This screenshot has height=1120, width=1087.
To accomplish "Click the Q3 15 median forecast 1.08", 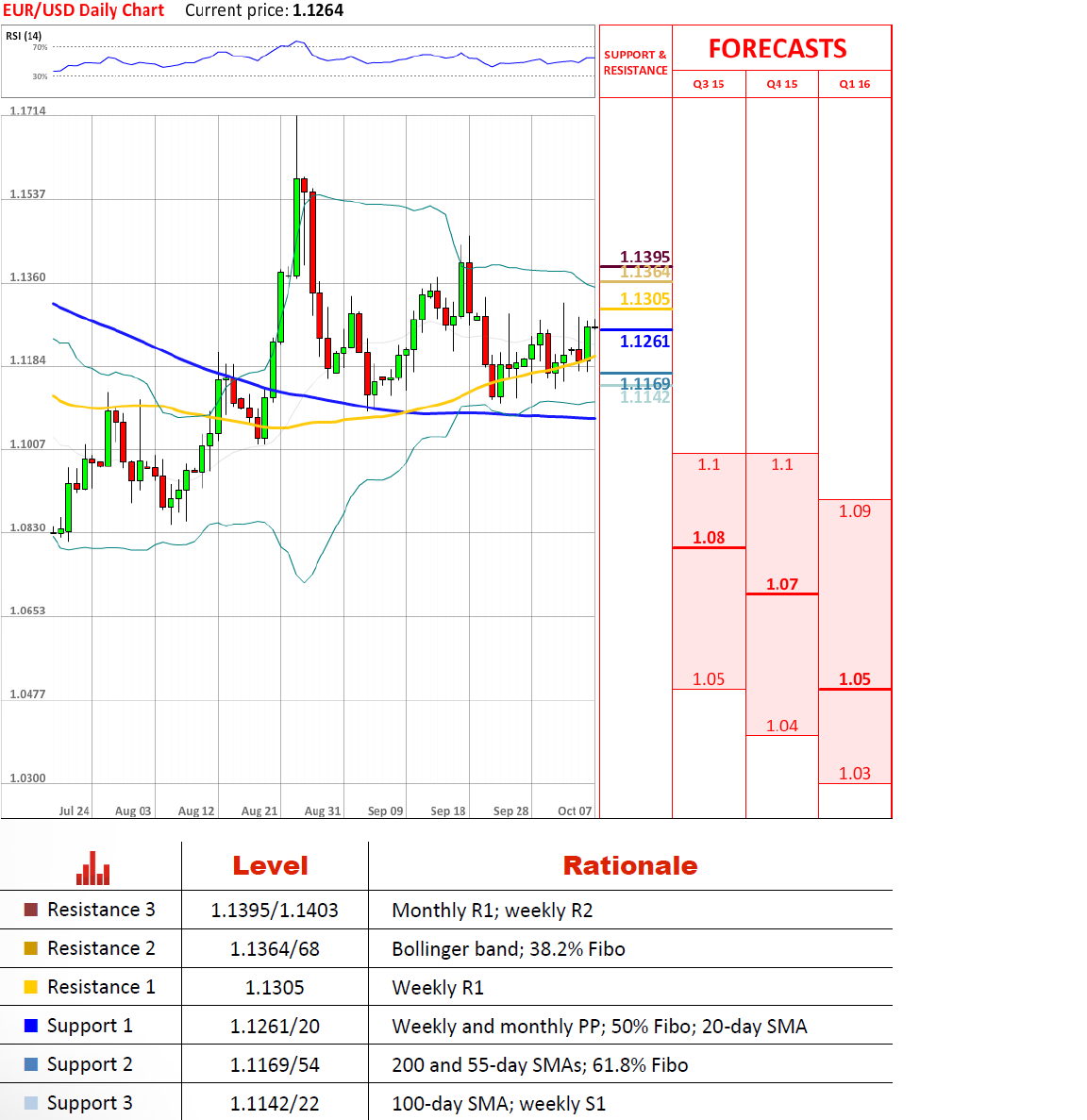I will point(709,538).
